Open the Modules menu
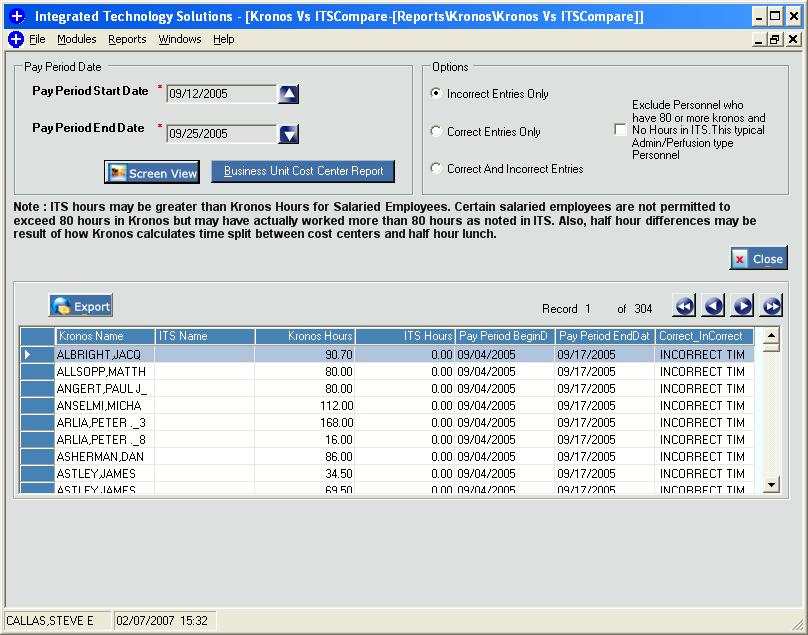Viewport: 808px width, 635px height. (x=77, y=39)
